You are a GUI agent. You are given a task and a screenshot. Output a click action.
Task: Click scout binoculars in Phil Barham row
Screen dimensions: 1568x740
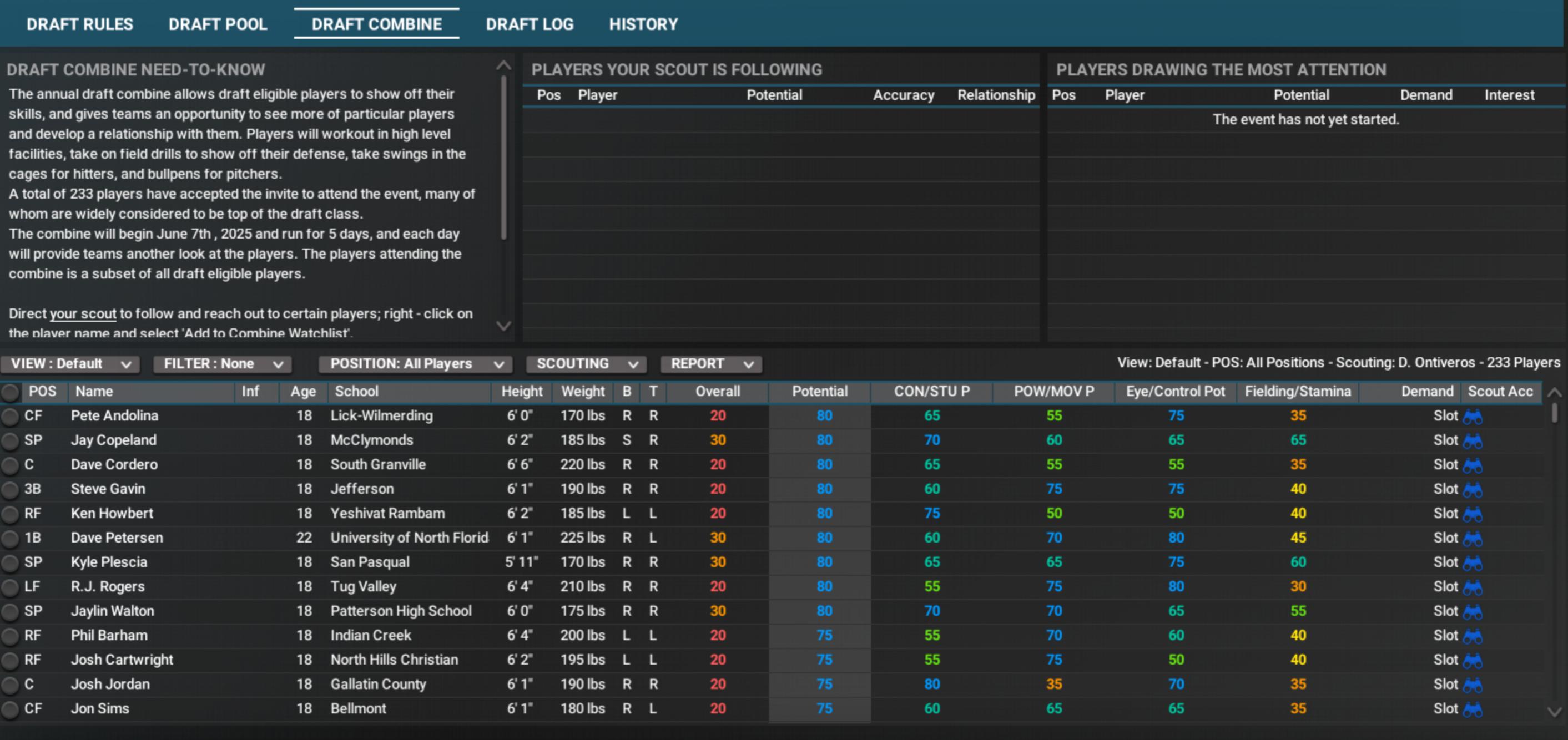[1472, 637]
